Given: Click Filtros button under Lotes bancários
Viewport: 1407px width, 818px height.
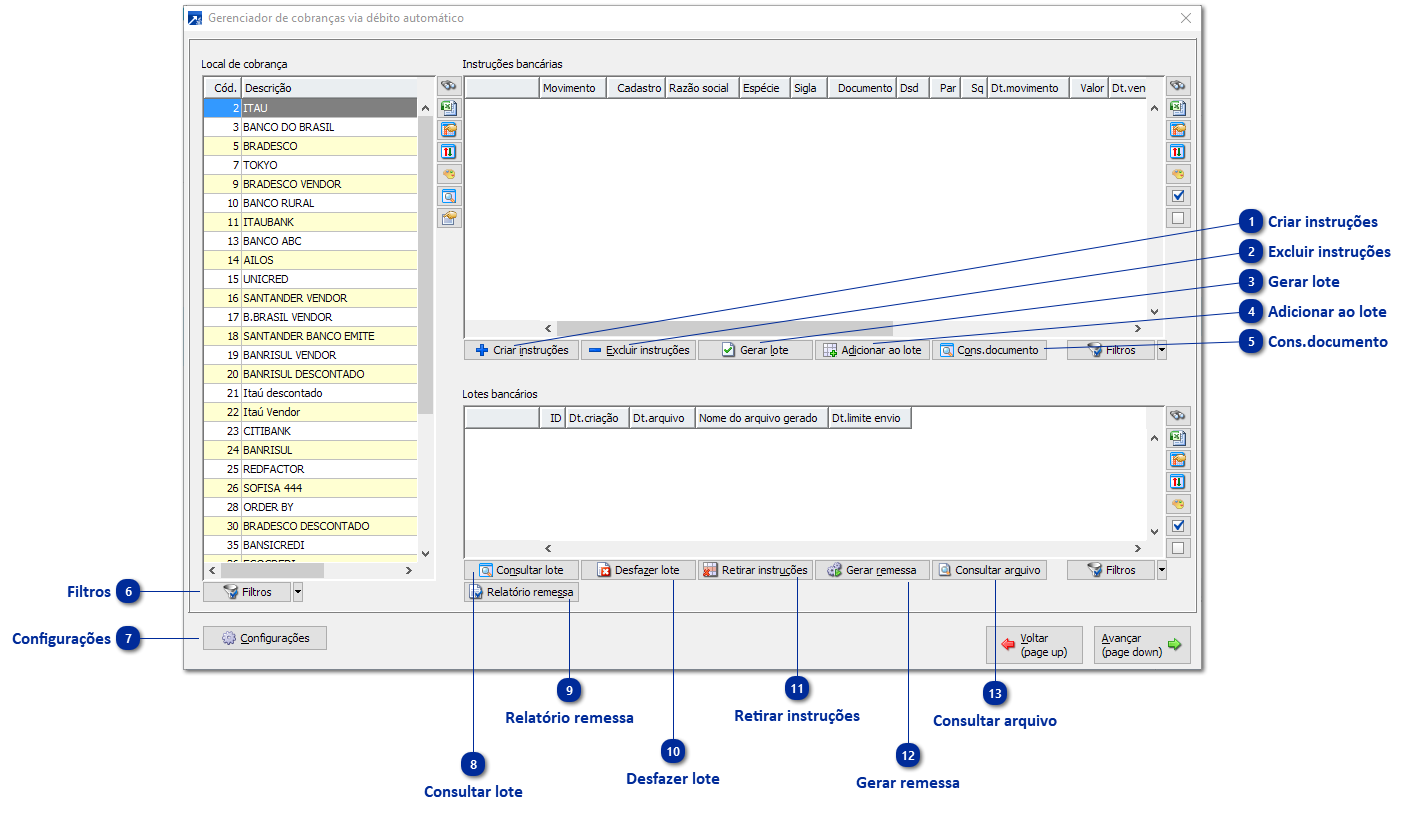Looking at the screenshot, I should 1110,570.
